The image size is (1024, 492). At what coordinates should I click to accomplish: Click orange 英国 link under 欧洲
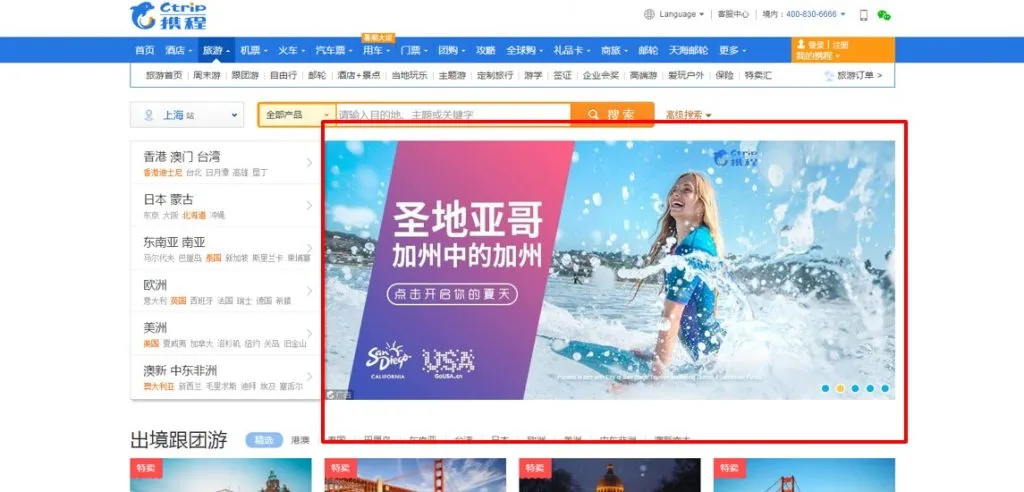(x=178, y=301)
